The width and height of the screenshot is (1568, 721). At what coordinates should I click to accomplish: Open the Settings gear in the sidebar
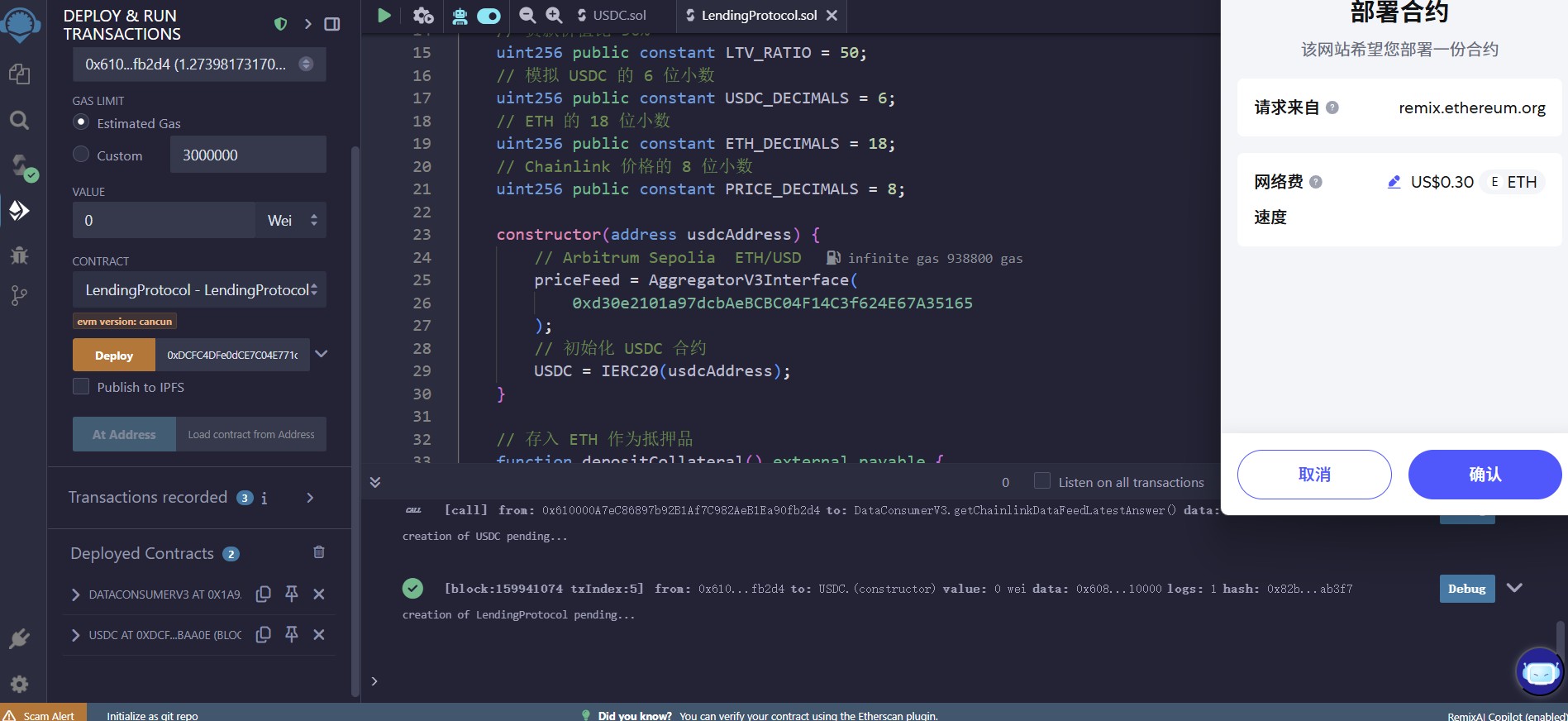[19, 684]
